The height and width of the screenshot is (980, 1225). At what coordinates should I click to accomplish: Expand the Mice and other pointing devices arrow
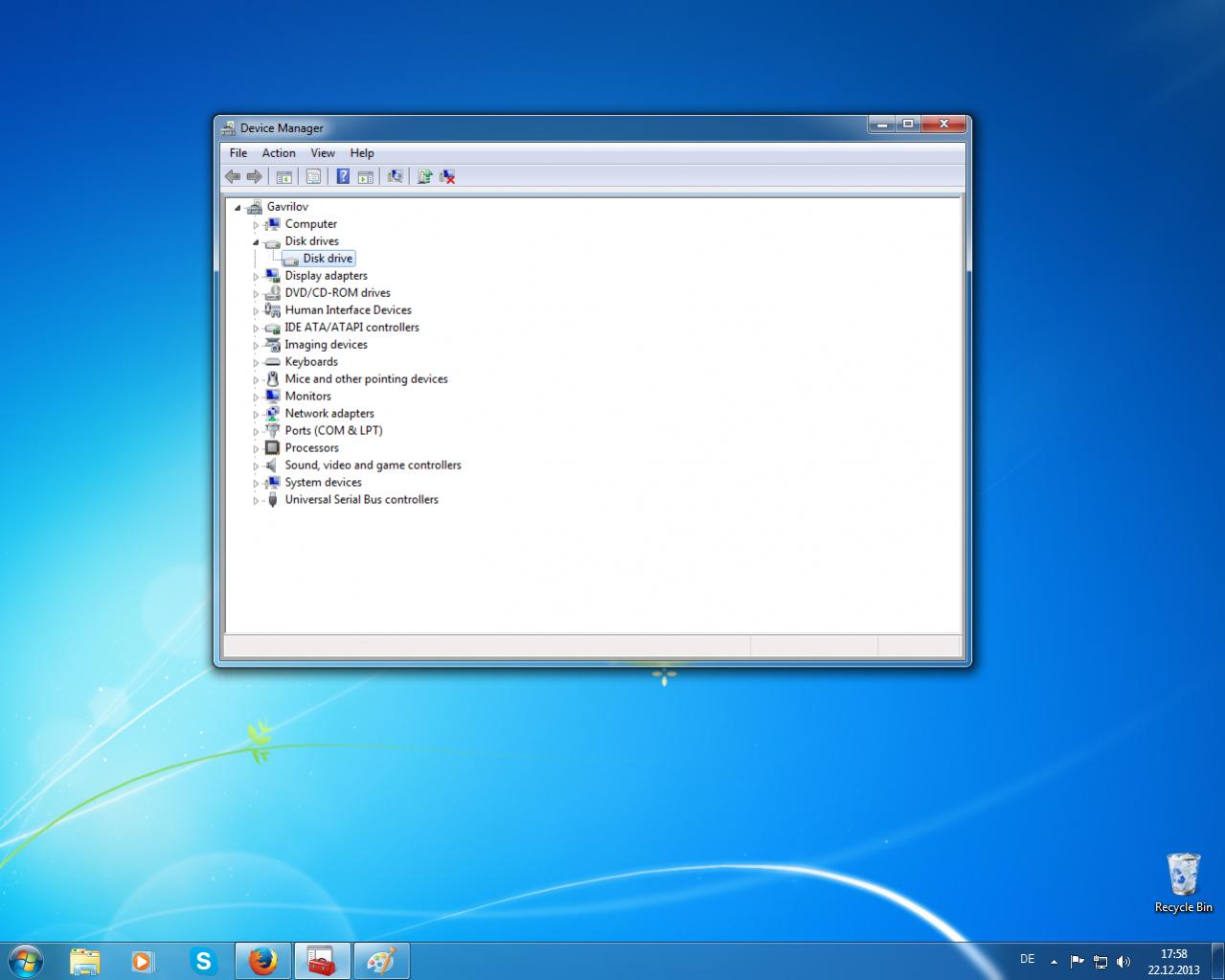click(x=256, y=379)
